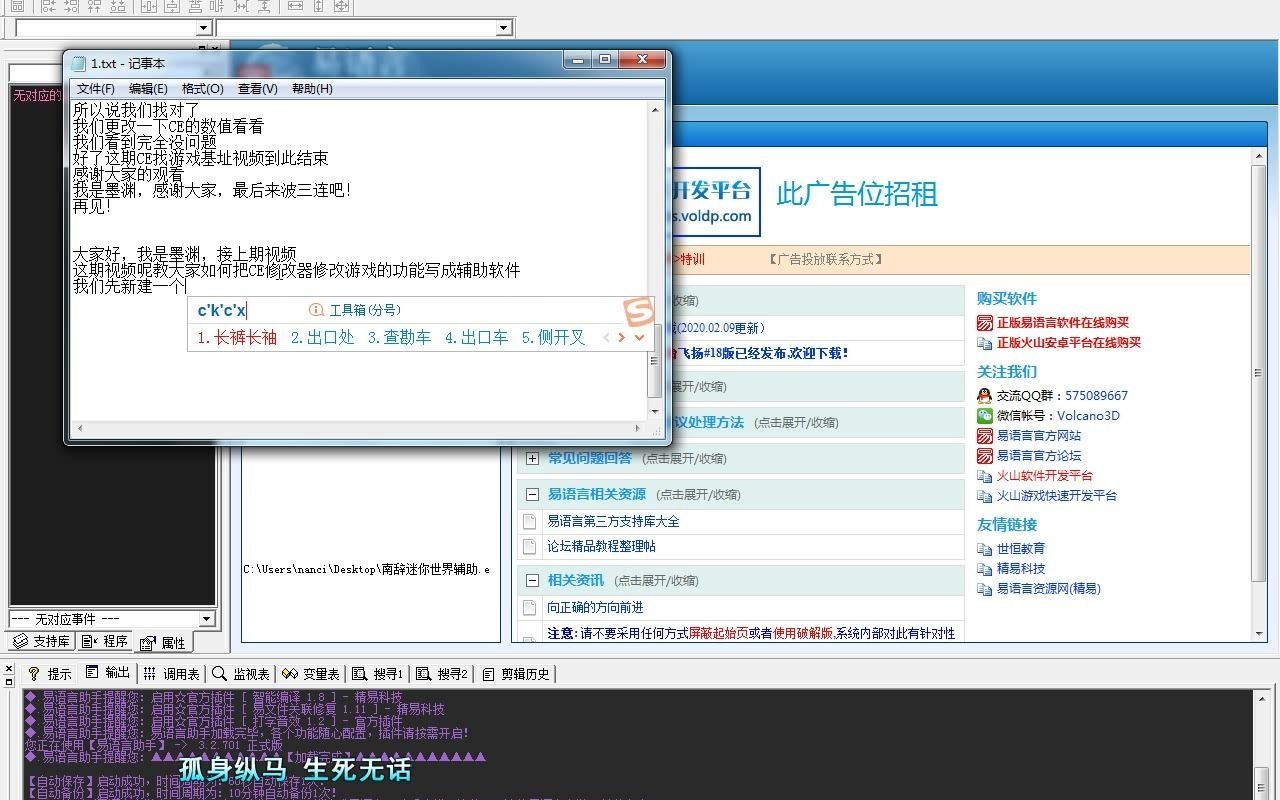
Task: Open 世恒教育 friendly link
Action: pyautogui.click(x=1020, y=549)
